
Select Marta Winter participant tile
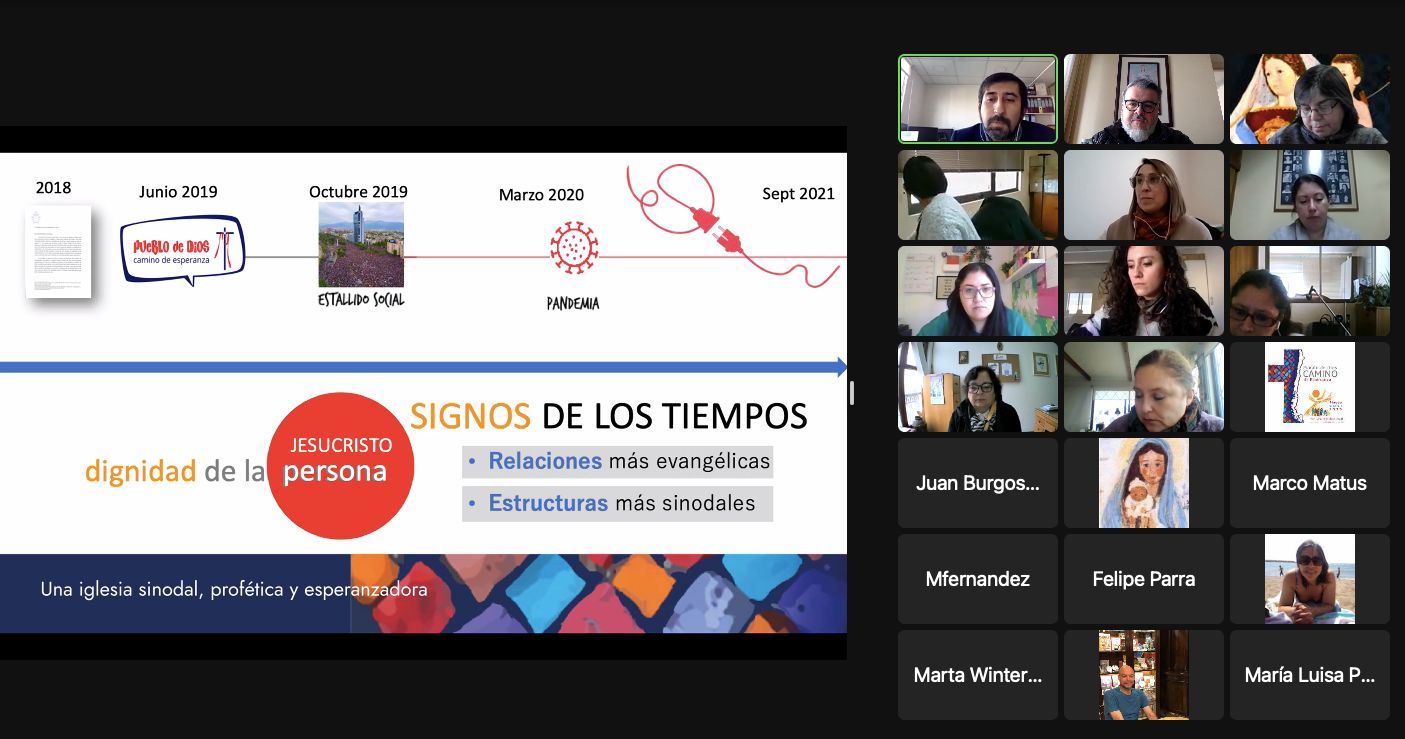tap(977, 675)
